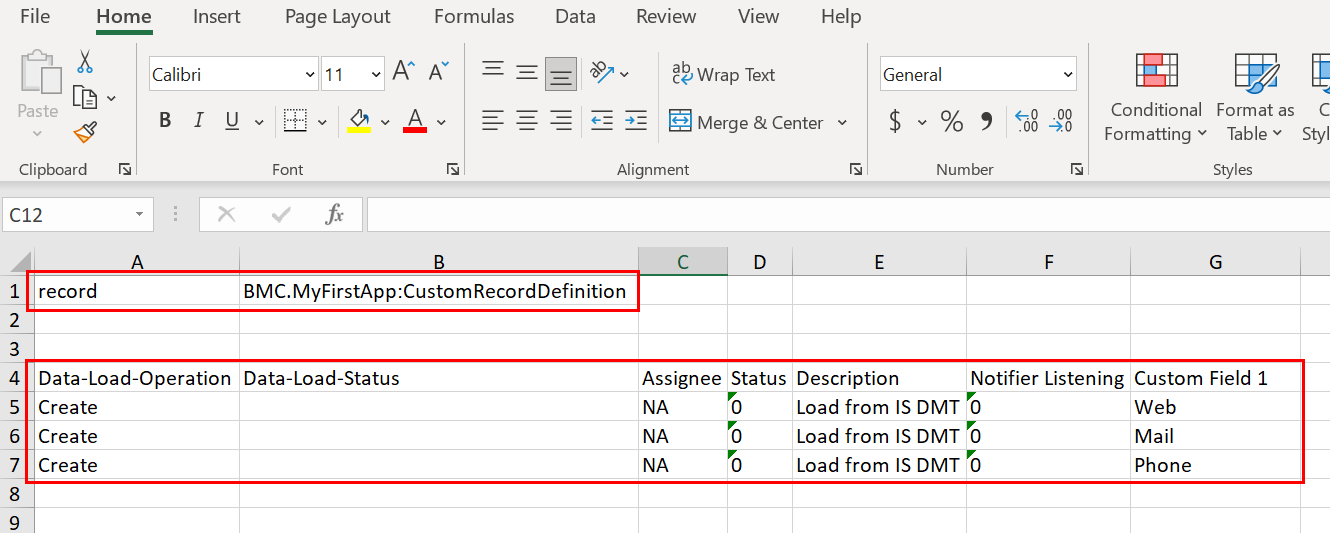Select row 4 header
The width and height of the screenshot is (1330, 533).
15,378
